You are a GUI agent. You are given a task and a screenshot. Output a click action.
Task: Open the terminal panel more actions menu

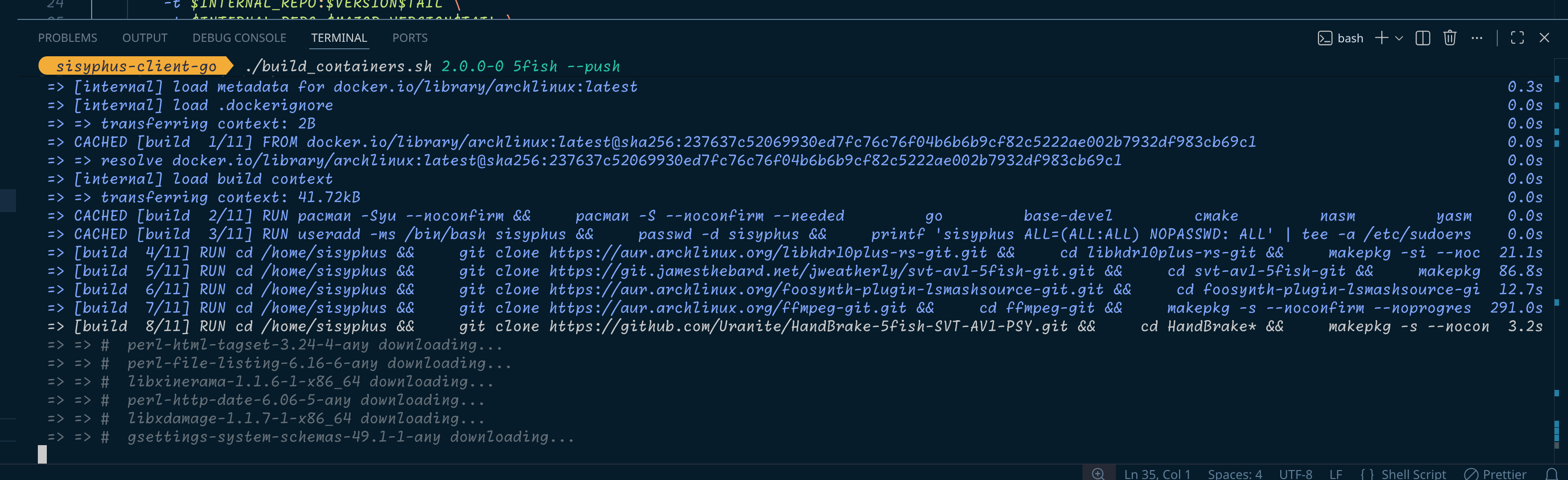click(1477, 38)
